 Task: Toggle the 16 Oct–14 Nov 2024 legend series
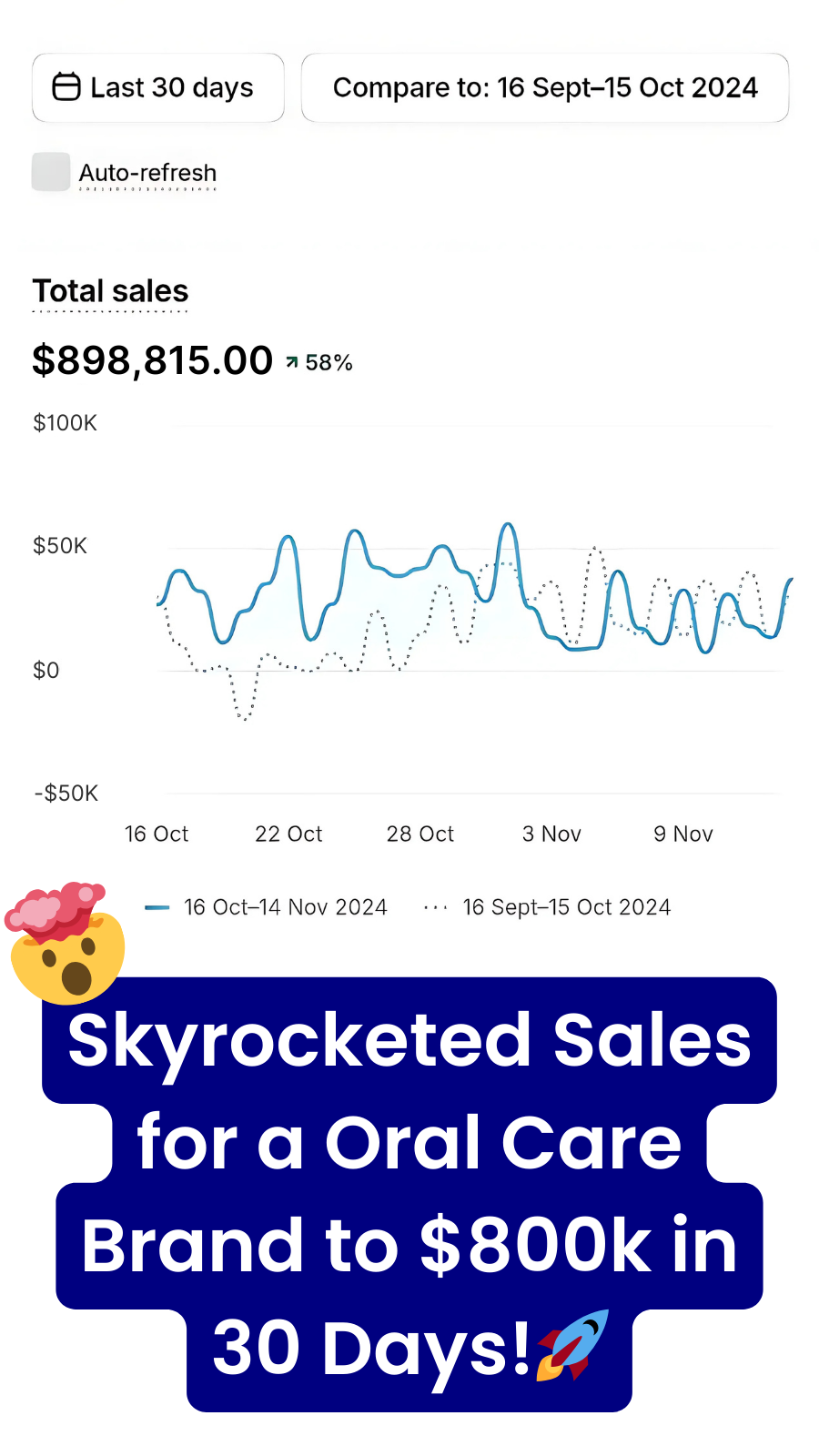tap(285, 907)
